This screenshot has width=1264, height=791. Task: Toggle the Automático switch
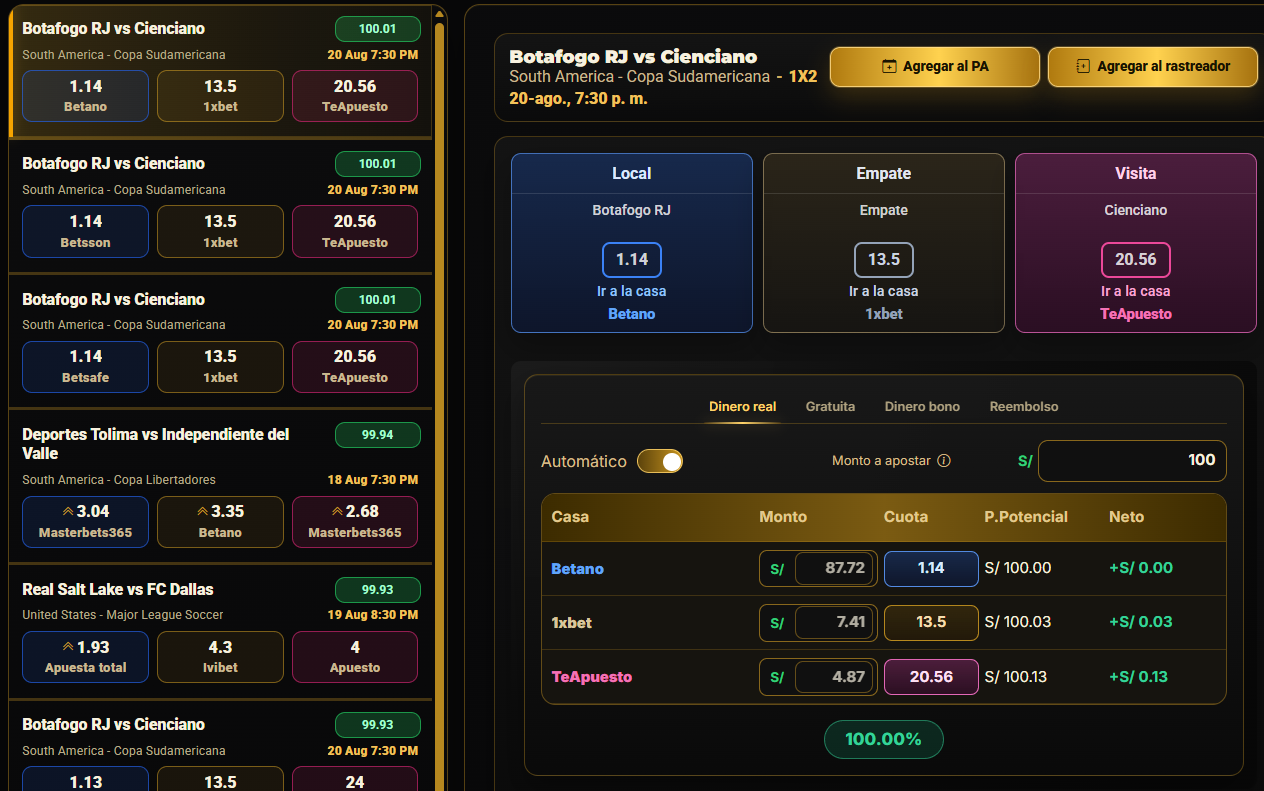660,461
